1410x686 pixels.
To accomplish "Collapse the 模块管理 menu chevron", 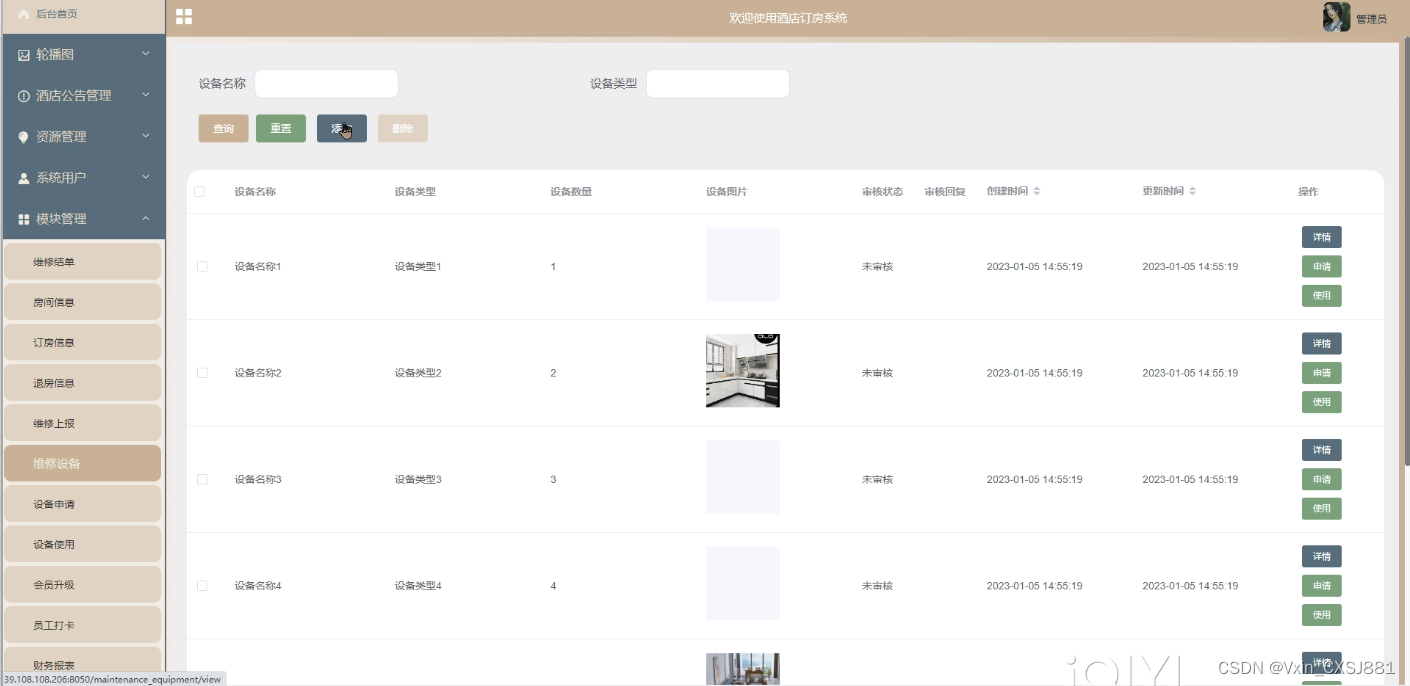I will point(146,218).
